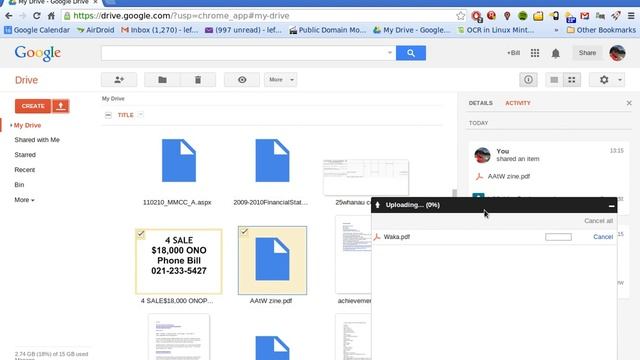
Task: Open the More toolbar dropdown
Action: 280,80
